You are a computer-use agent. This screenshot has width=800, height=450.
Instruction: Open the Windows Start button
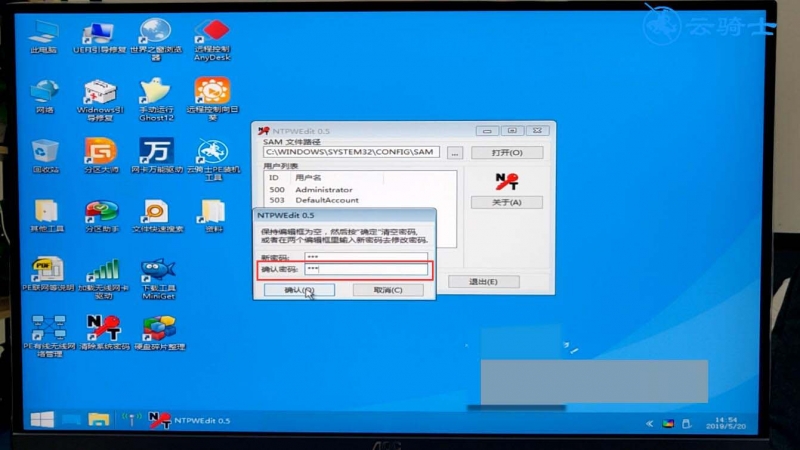42,420
